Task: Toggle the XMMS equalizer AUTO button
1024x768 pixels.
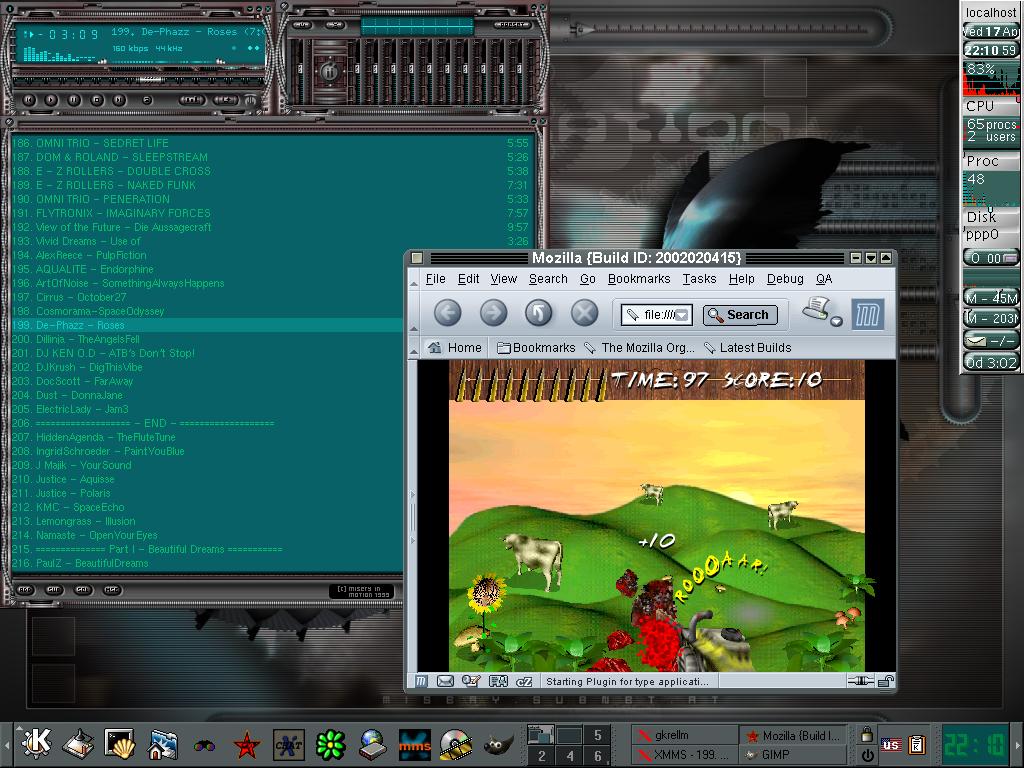Action: (334, 25)
